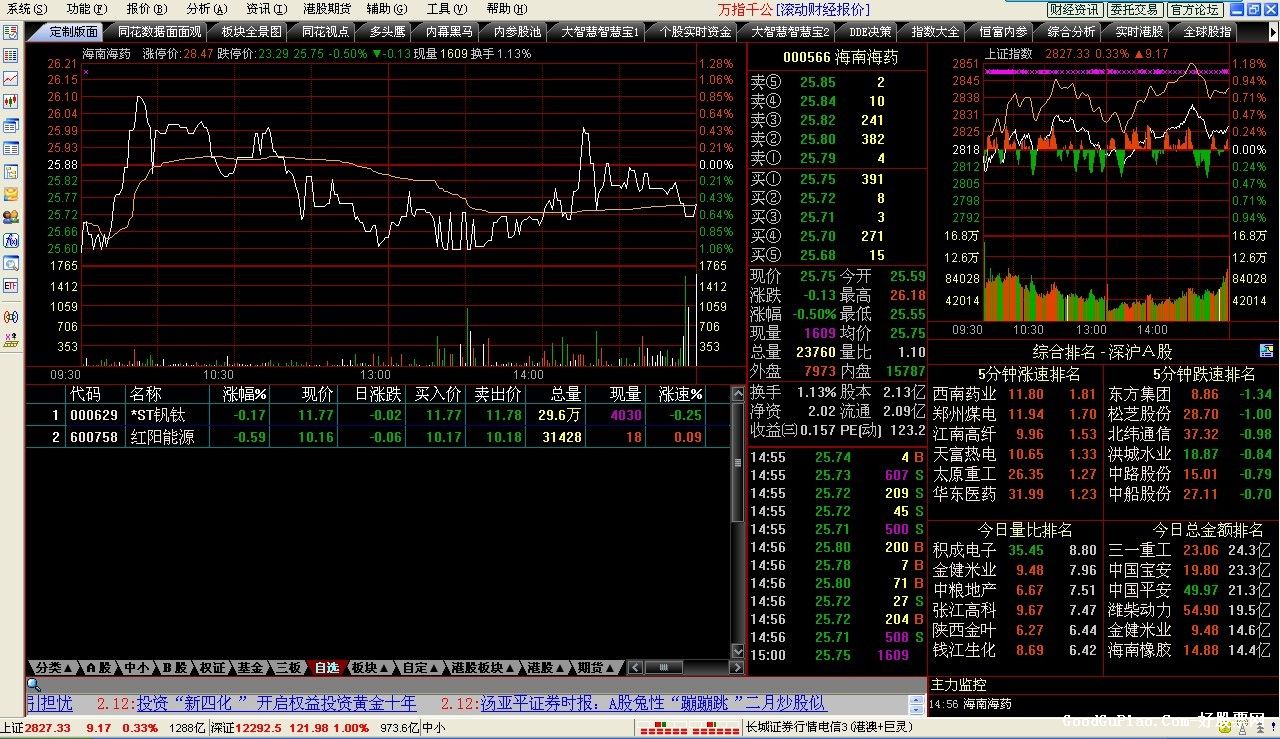Select the 权证 bottom tab
This screenshot has height=739, width=1280.
click(x=213, y=667)
